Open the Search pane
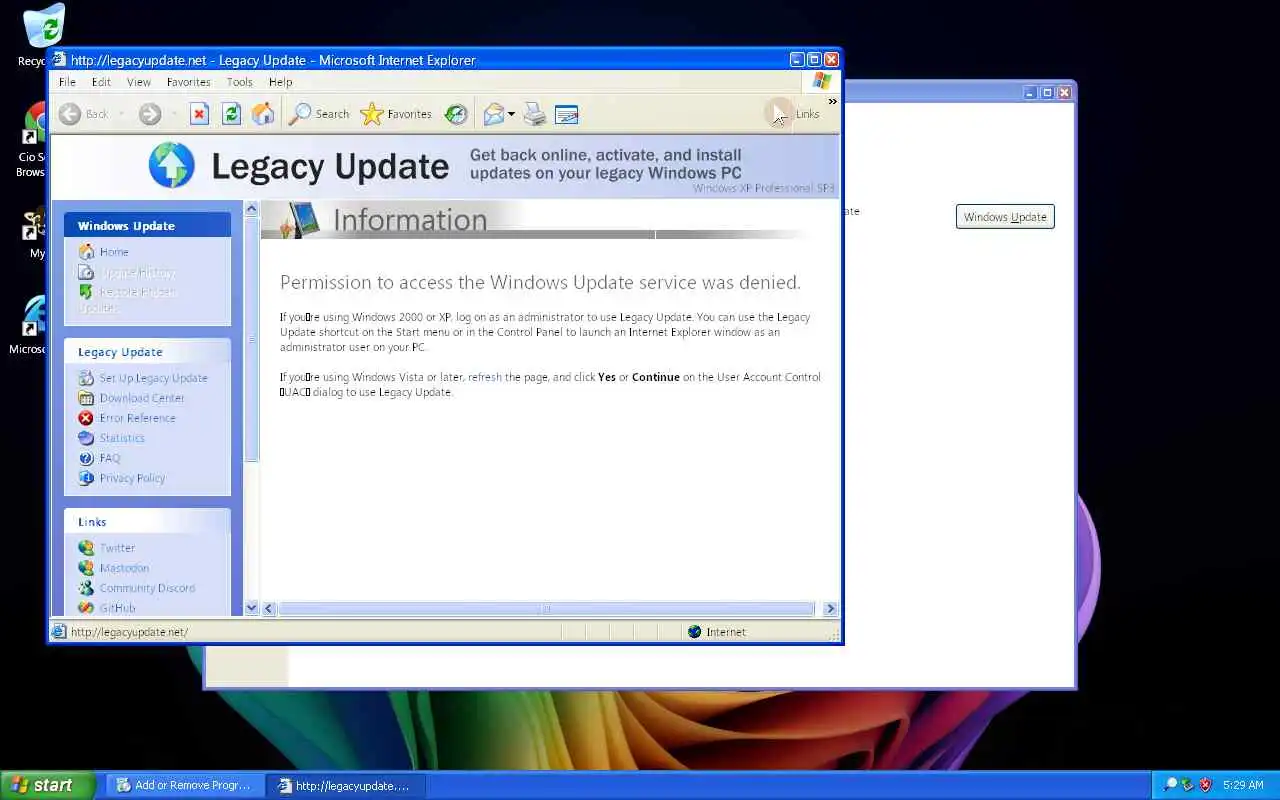The image size is (1280, 800). pos(319,114)
